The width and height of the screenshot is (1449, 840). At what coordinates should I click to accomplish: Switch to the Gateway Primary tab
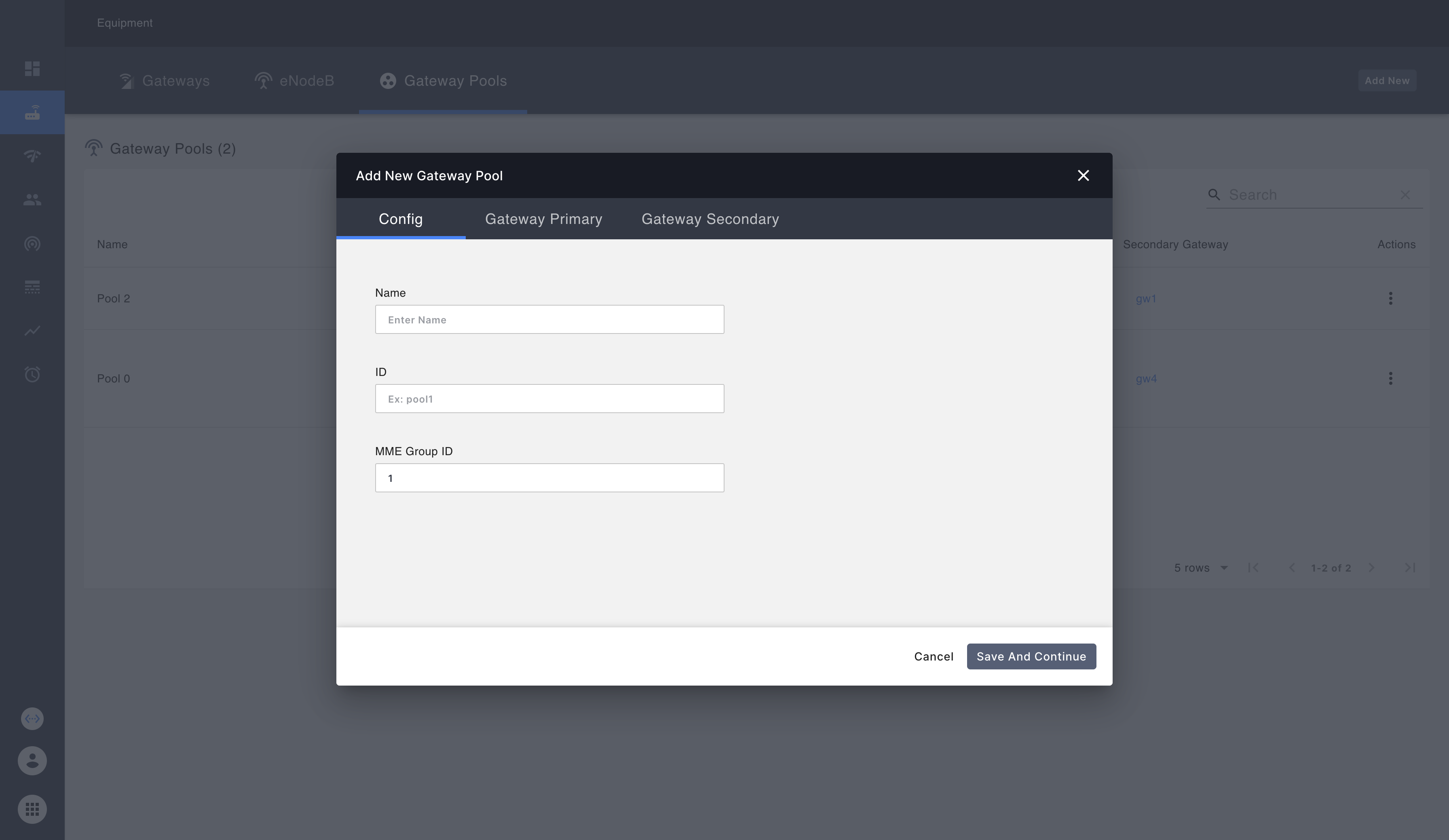[543, 219]
